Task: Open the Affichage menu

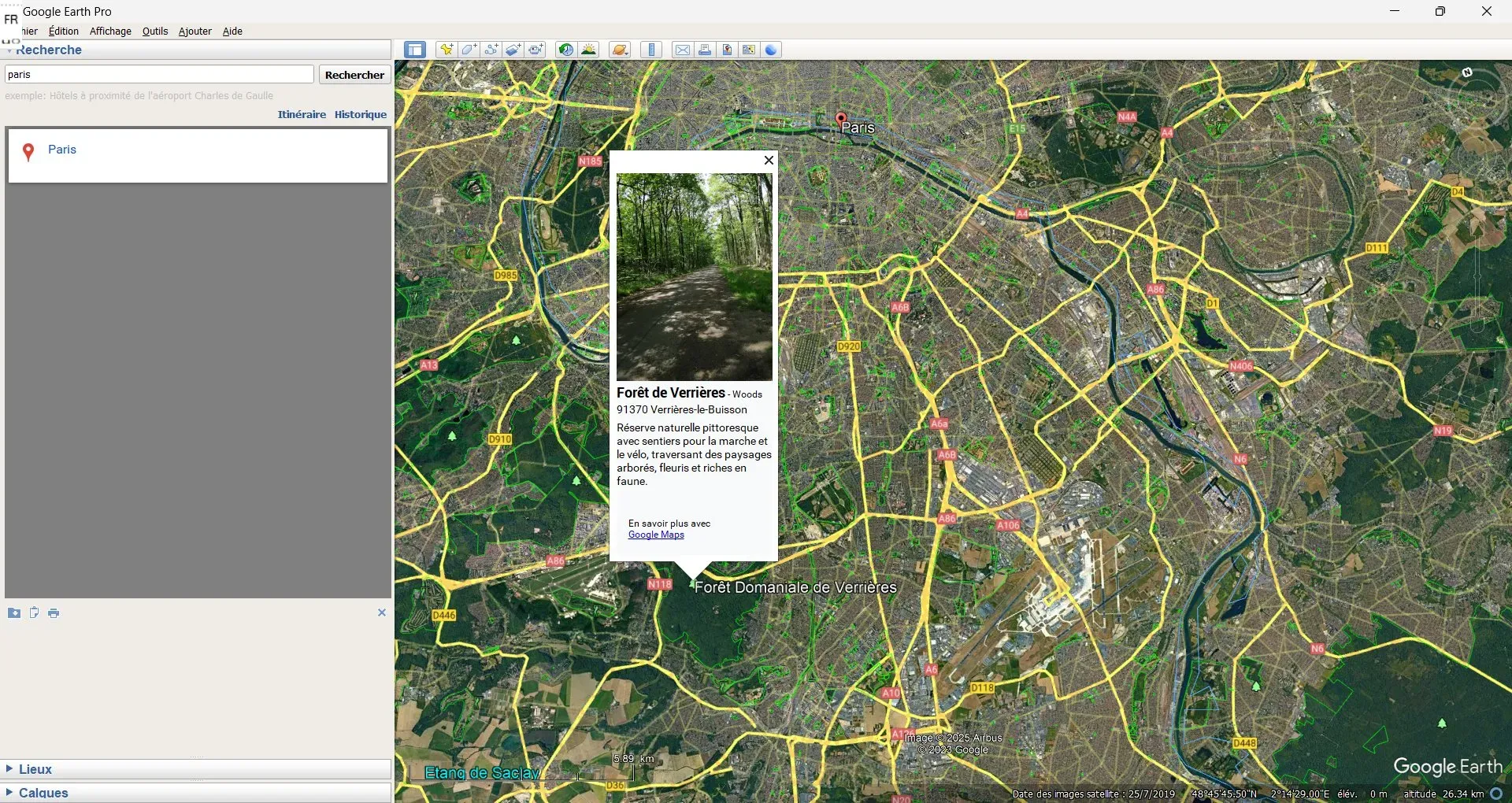Action: [x=110, y=31]
